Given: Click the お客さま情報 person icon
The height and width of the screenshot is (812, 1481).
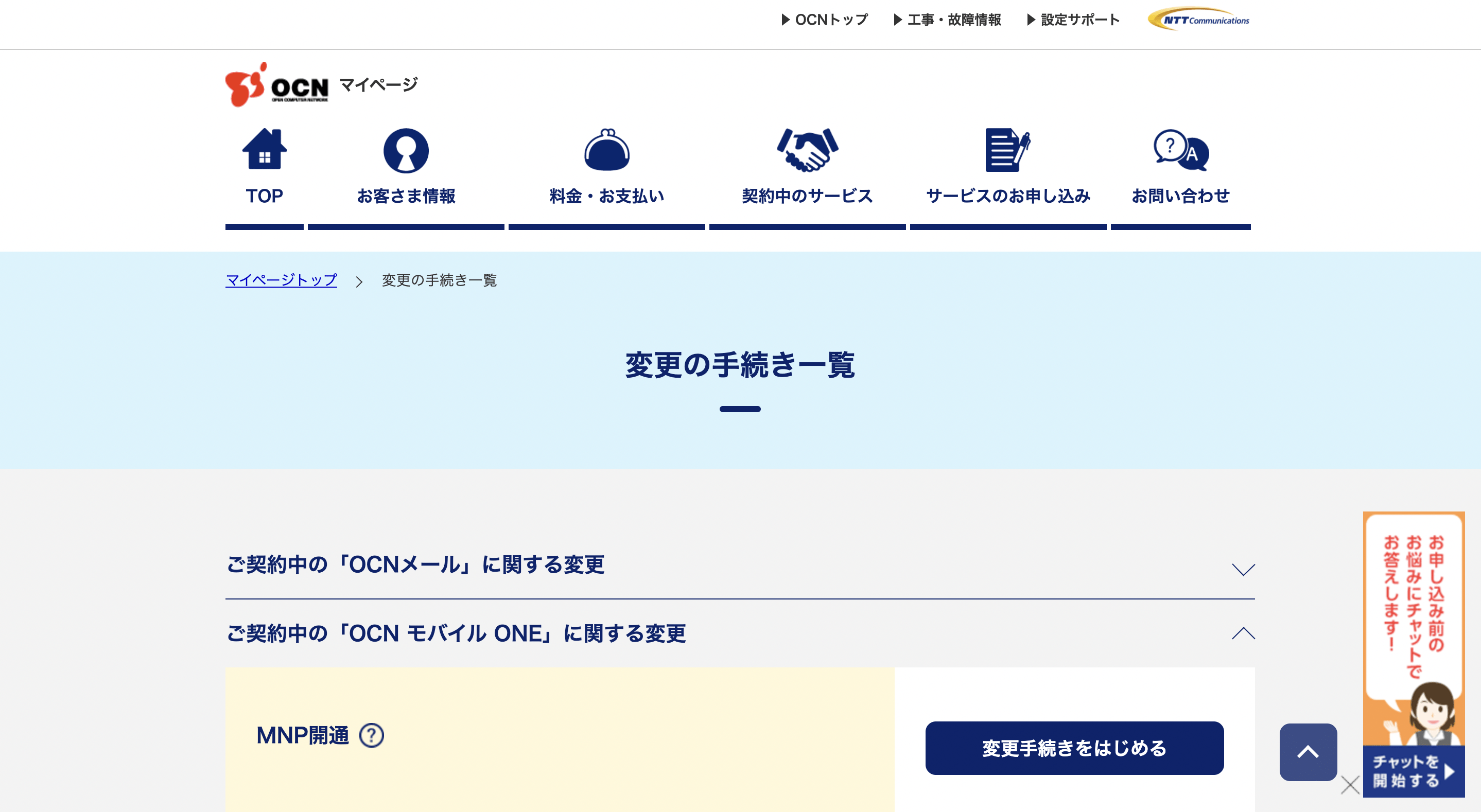Looking at the screenshot, I should [x=406, y=150].
